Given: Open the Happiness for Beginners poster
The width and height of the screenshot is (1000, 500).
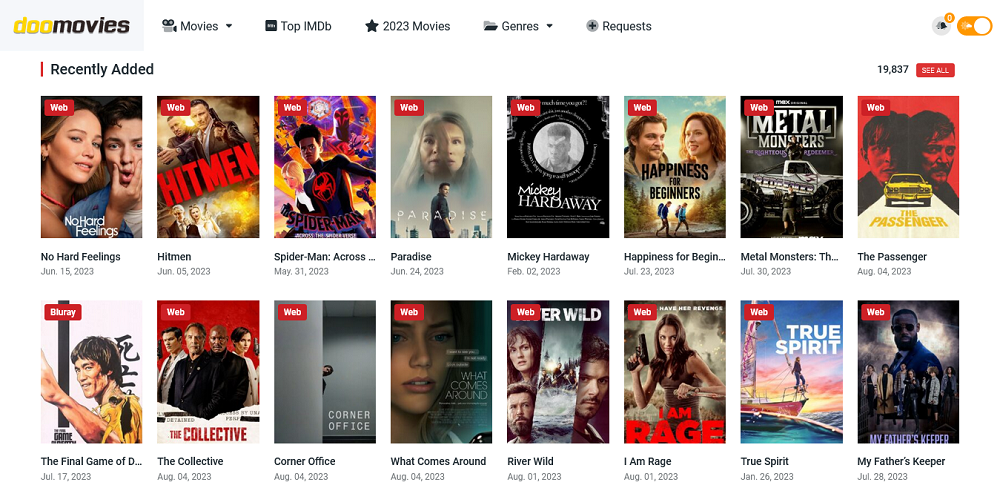Looking at the screenshot, I should 675,167.
